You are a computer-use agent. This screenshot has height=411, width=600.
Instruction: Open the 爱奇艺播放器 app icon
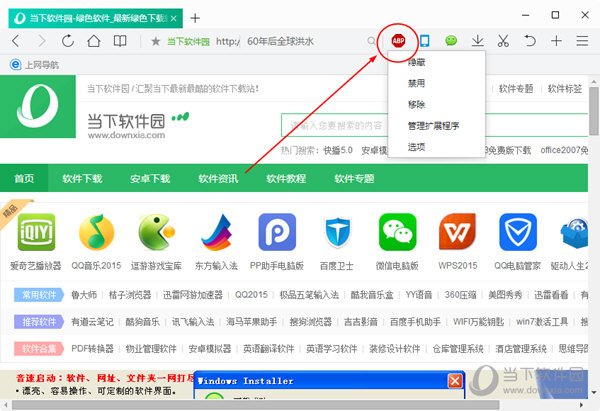(x=36, y=232)
